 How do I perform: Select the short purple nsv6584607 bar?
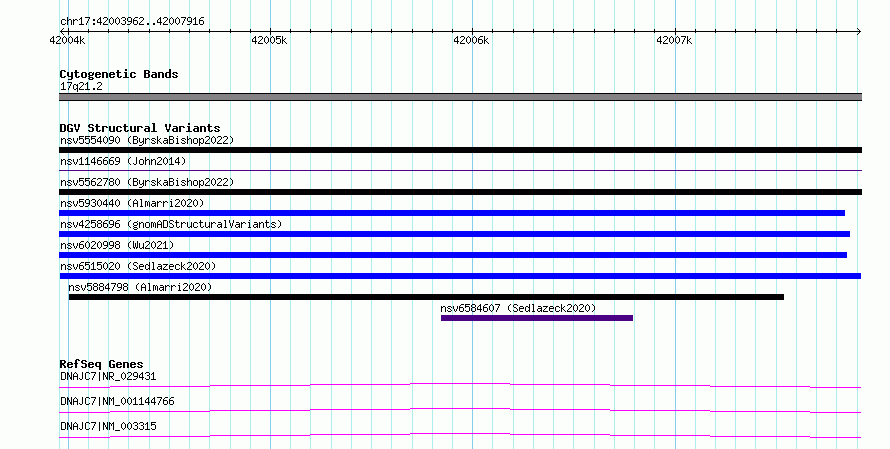[x=537, y=318]
